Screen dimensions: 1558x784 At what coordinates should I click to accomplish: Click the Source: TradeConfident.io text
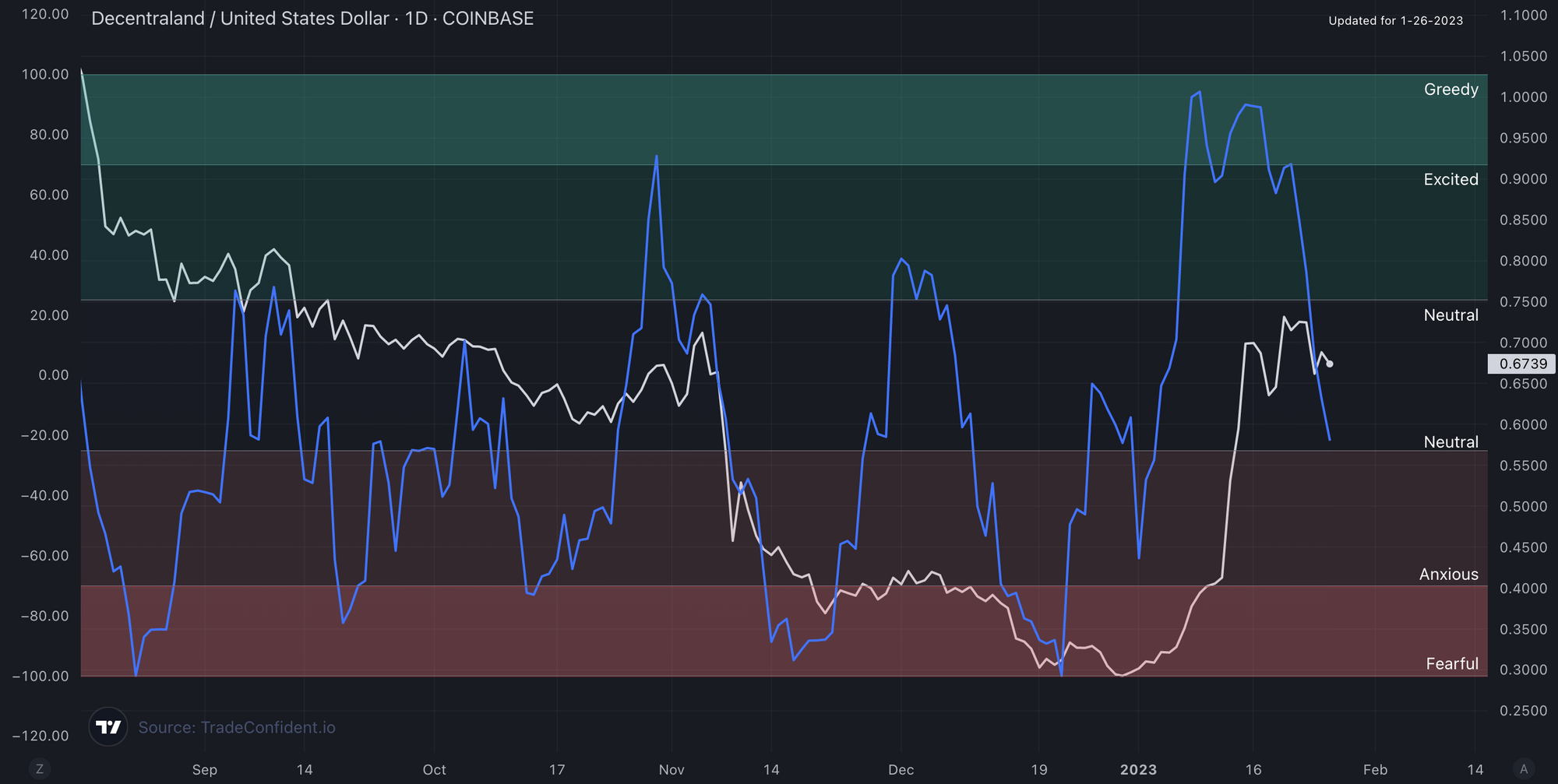point(237,727)
